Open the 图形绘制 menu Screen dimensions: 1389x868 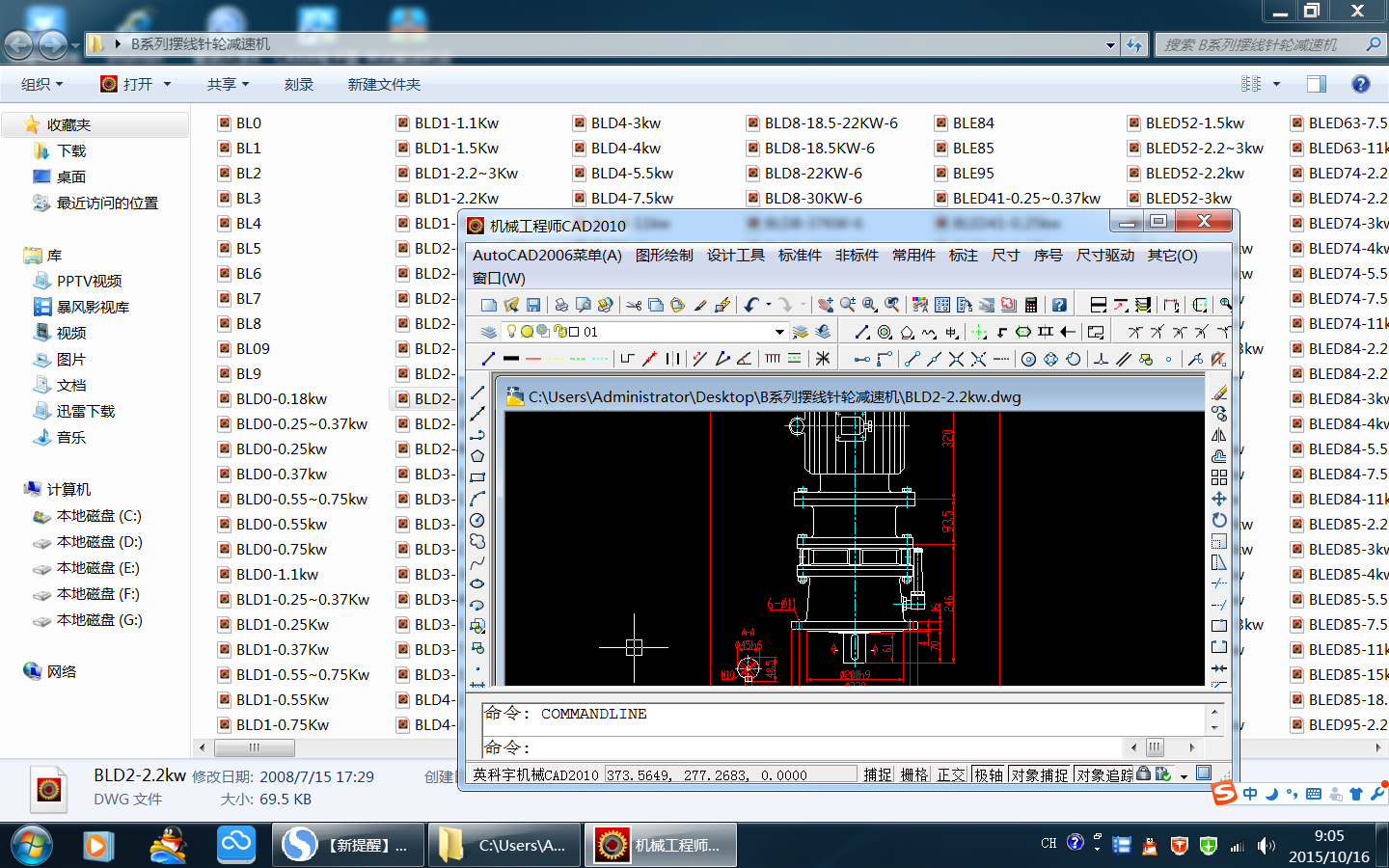[x=664, y=256]
